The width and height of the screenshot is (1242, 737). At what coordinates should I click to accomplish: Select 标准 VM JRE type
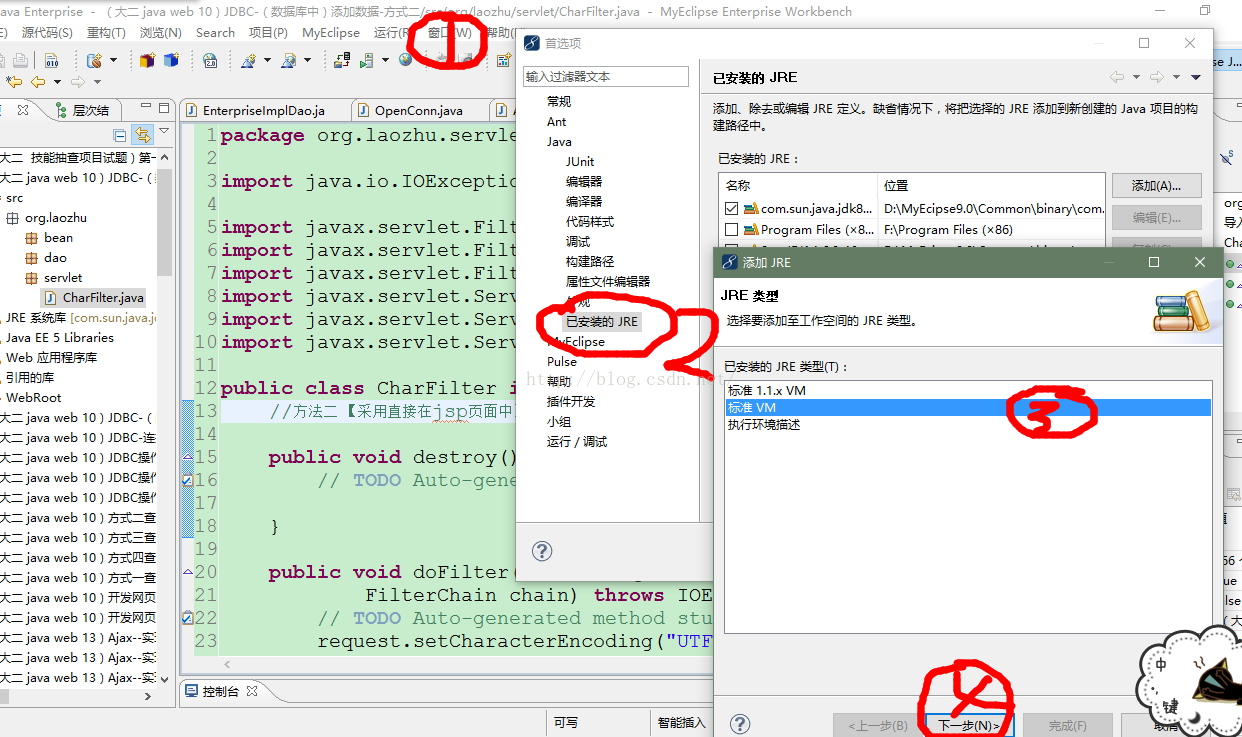[x=967, y=407]
